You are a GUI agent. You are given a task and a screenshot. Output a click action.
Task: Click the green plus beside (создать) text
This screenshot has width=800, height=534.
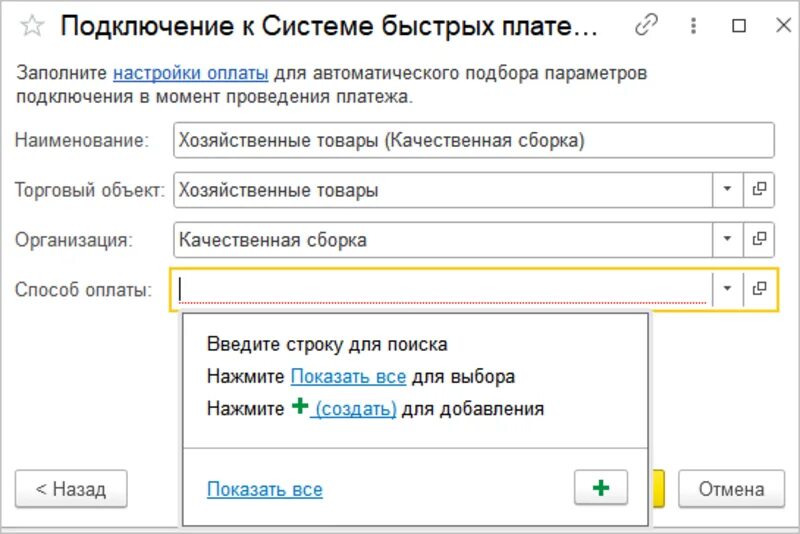coord(300,406)
